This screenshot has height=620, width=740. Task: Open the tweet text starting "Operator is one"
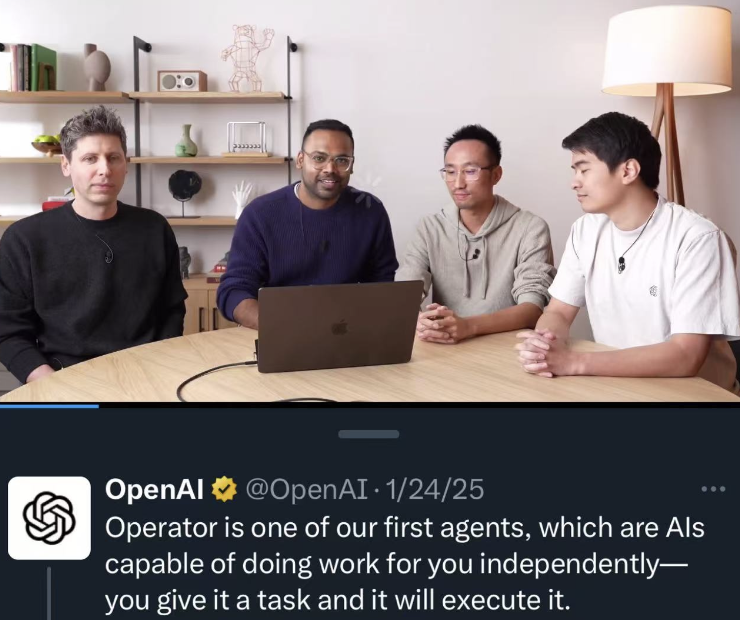(x=404, y=564)
